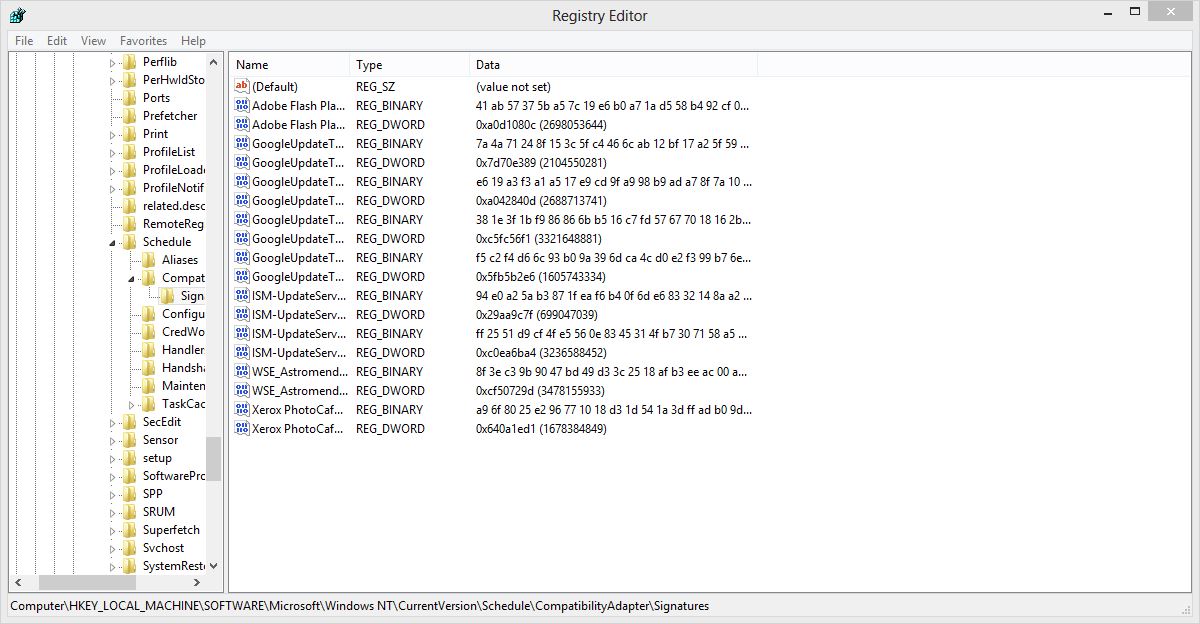The width and height of the screenshot is (1200, 624).
Task: Open the View menu
Action: [x=93, y=41]
